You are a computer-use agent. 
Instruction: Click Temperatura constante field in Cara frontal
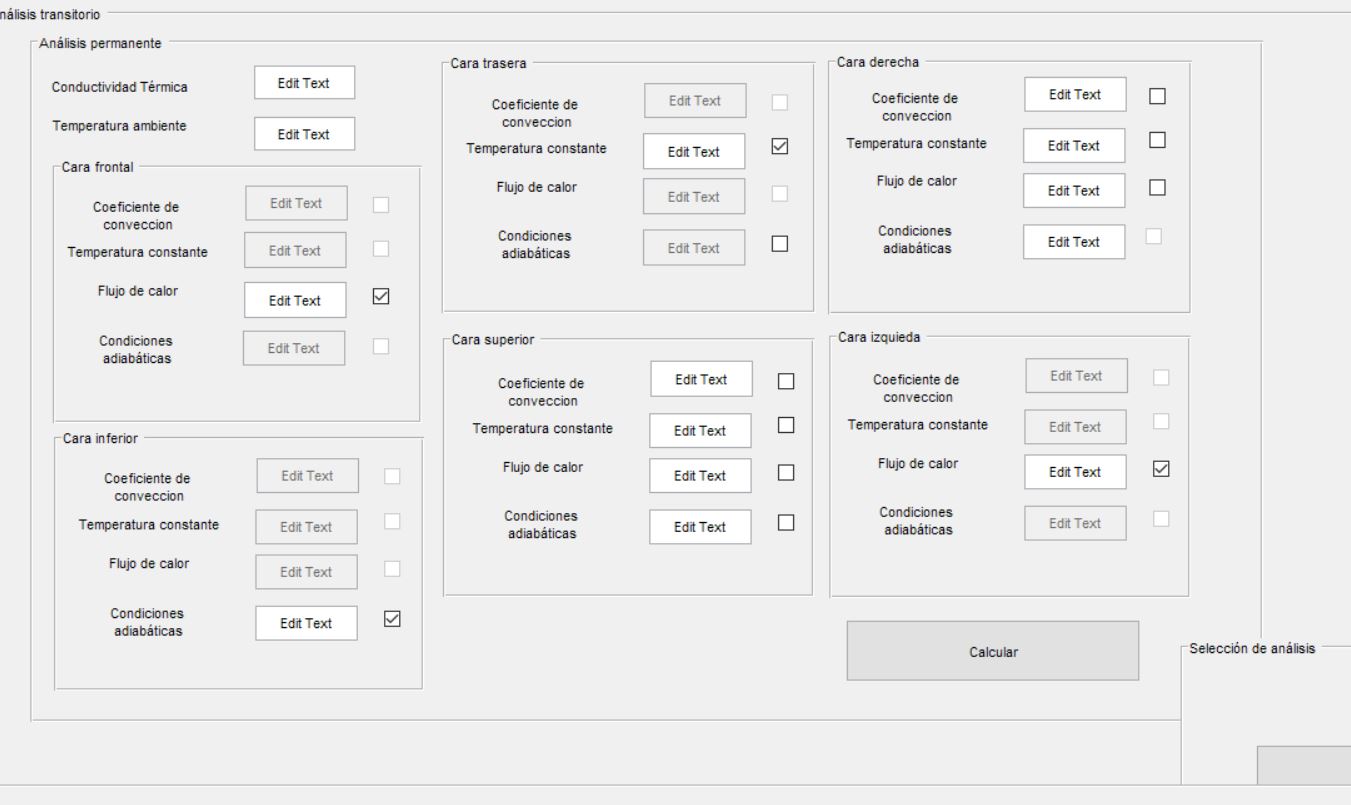295,251
